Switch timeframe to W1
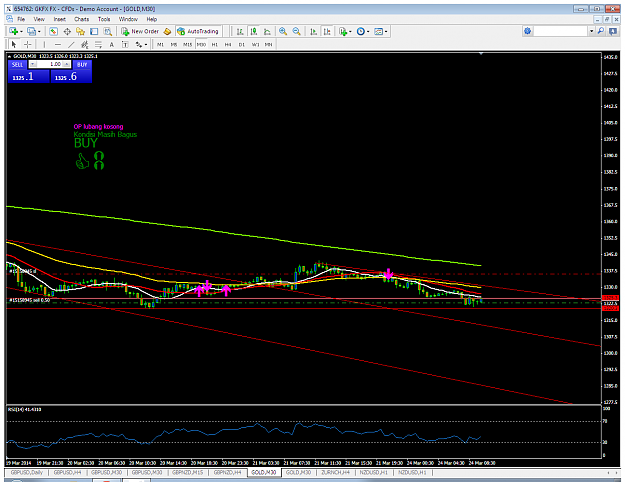 click(x=255, y=45)
